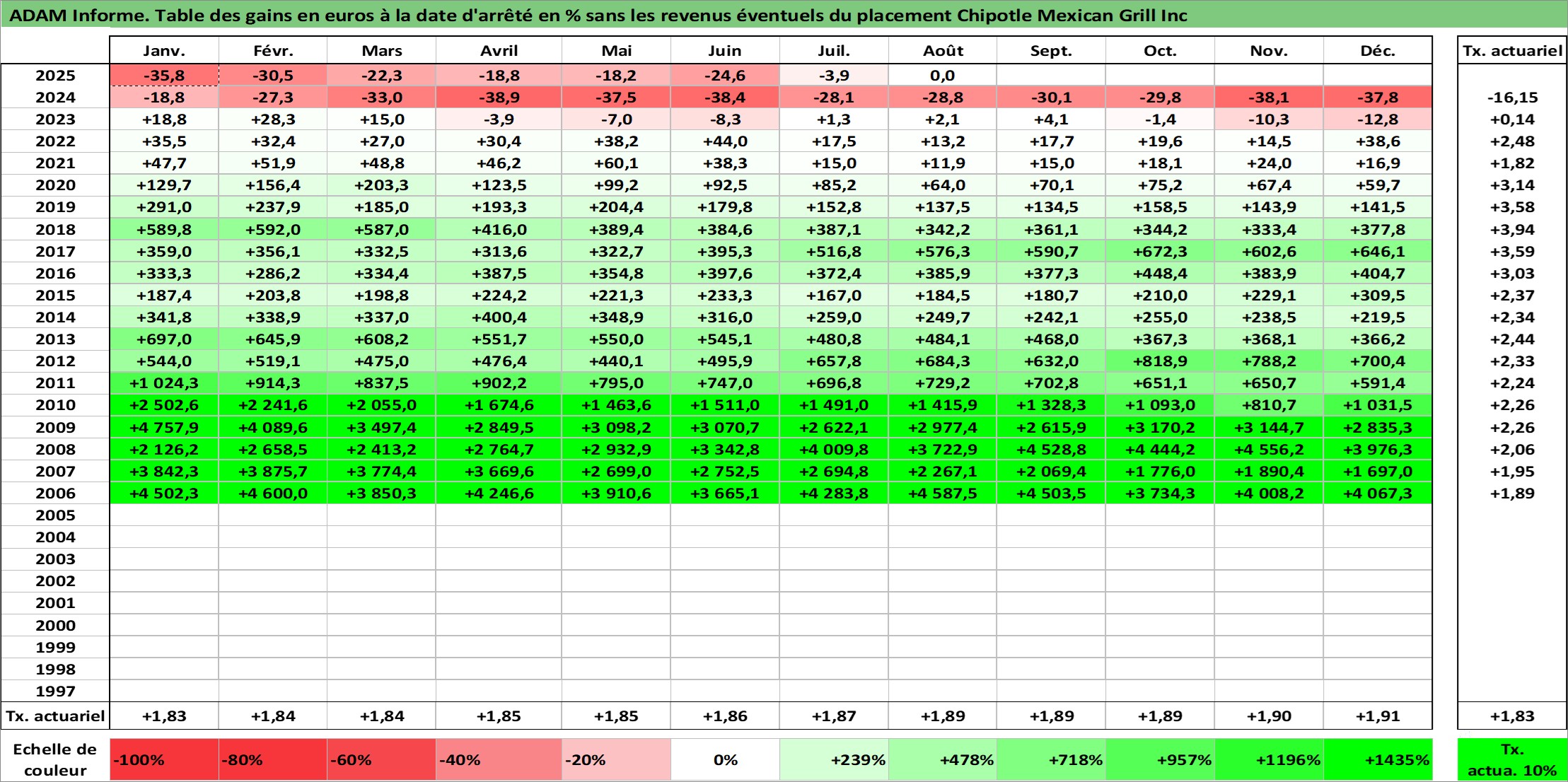Click the 0% white scale swatch
Screen dimensions: 1568x782
click(725, 760)
